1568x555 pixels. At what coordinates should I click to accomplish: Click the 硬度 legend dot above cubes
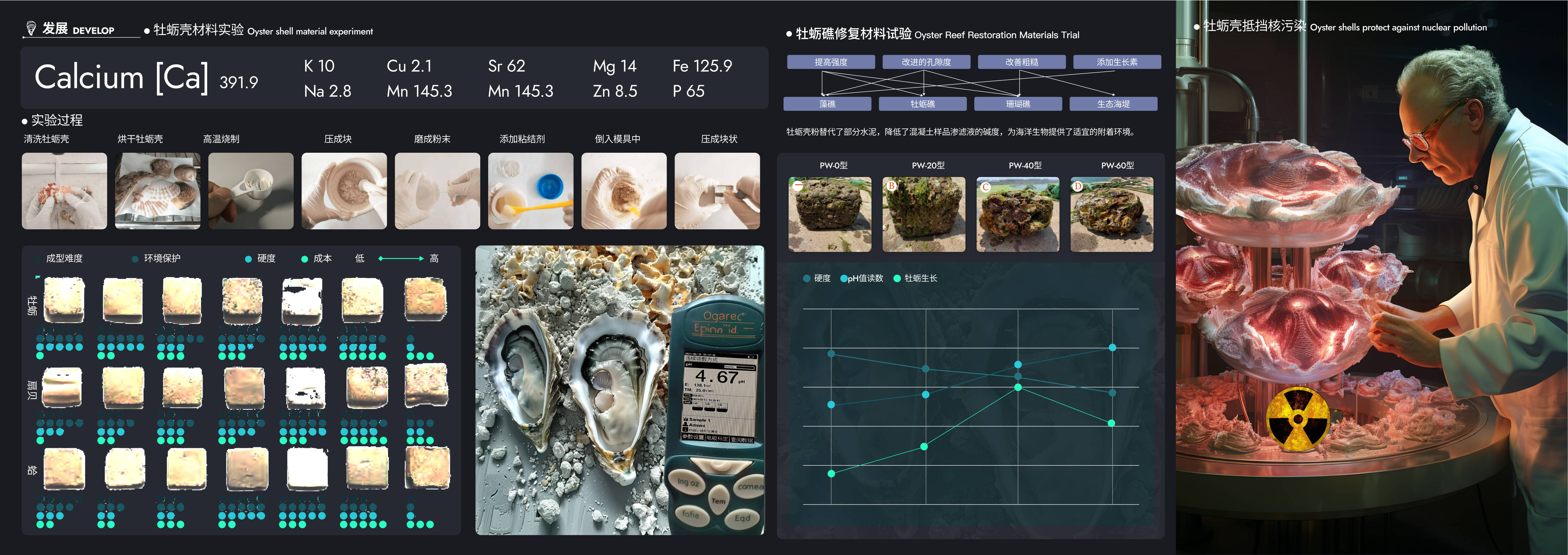coord(248,259)
